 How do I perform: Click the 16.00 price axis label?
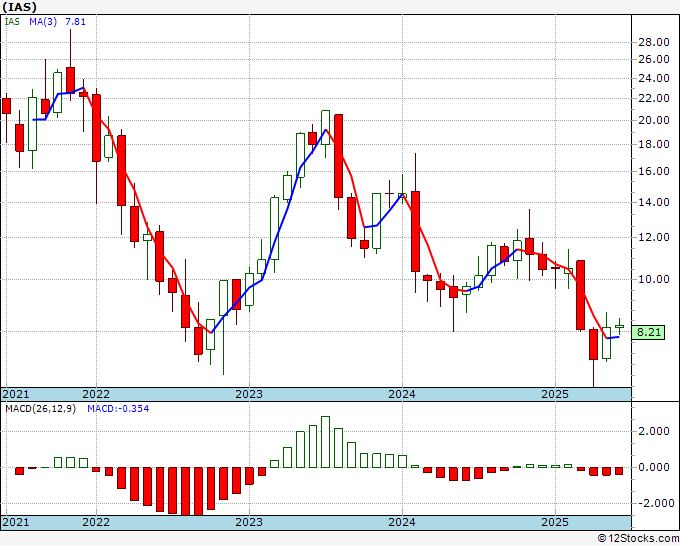tap(654, 171)
